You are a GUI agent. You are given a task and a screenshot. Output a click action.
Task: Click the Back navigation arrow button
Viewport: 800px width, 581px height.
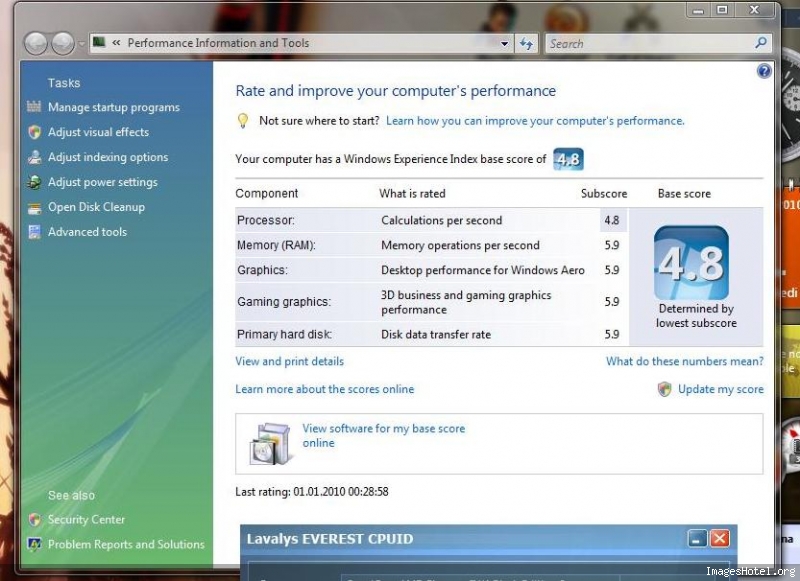tap(36, 43)
